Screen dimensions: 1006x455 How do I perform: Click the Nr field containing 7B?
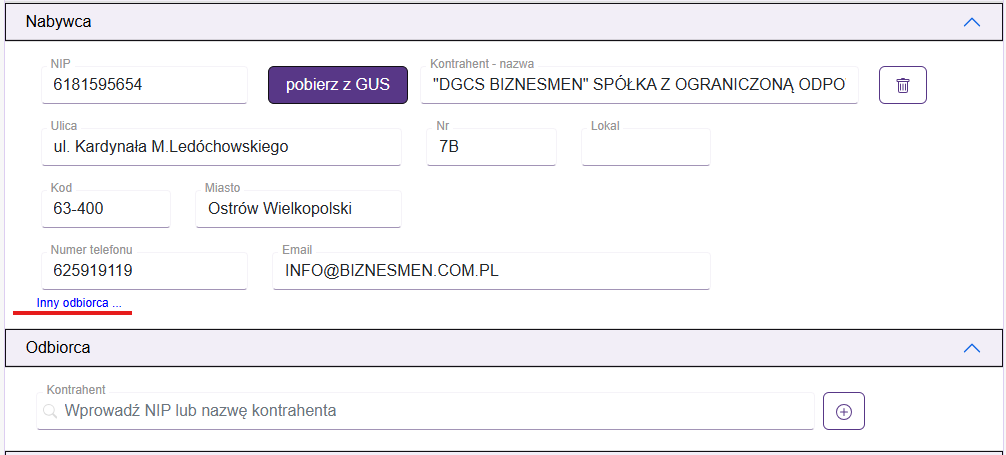coord(491,148)
